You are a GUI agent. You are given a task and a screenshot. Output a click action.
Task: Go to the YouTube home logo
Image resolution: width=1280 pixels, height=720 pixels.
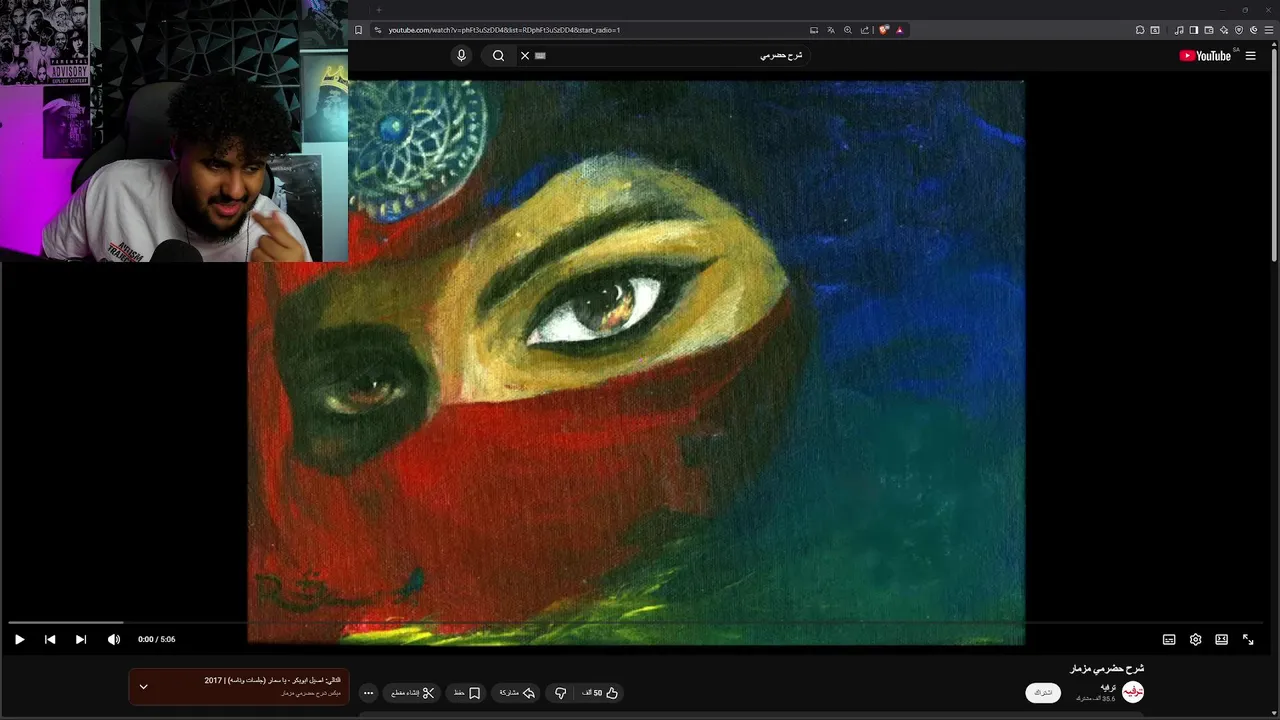[1205, 56]
